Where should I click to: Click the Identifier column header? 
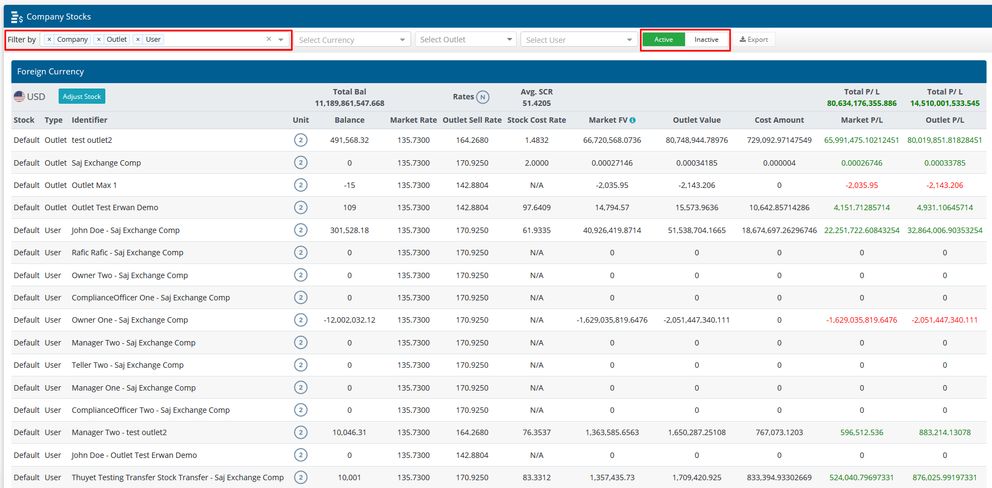(x=89, y=120)
